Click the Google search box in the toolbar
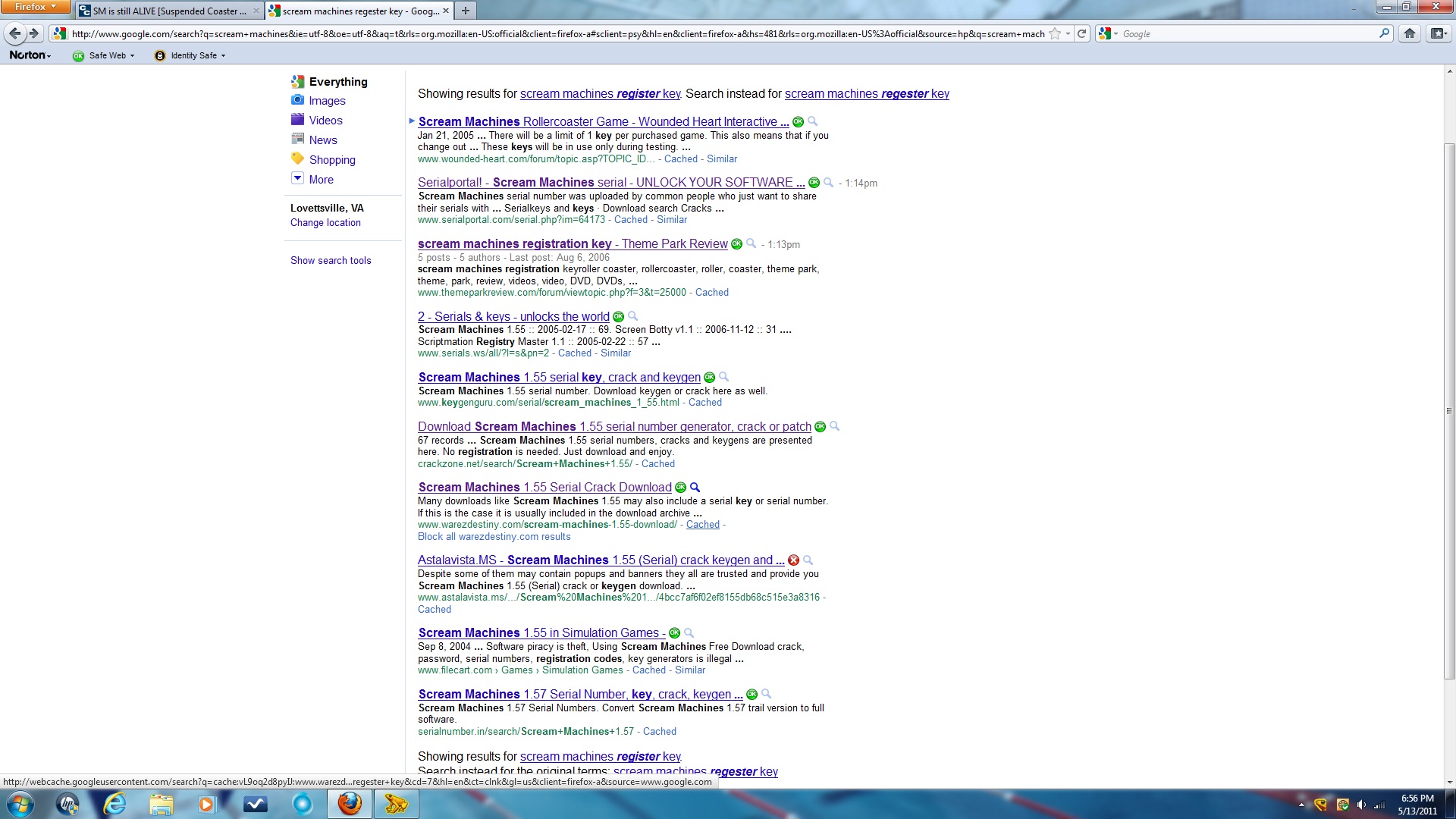1456x819 pixels. pyautogui.click(x=1247, y=33)
